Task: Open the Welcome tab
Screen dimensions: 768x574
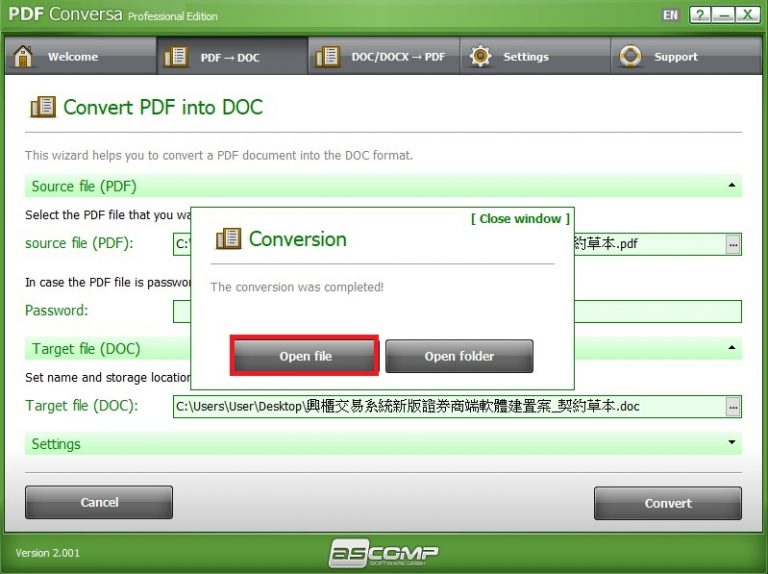Action: (x=81, y=56)
